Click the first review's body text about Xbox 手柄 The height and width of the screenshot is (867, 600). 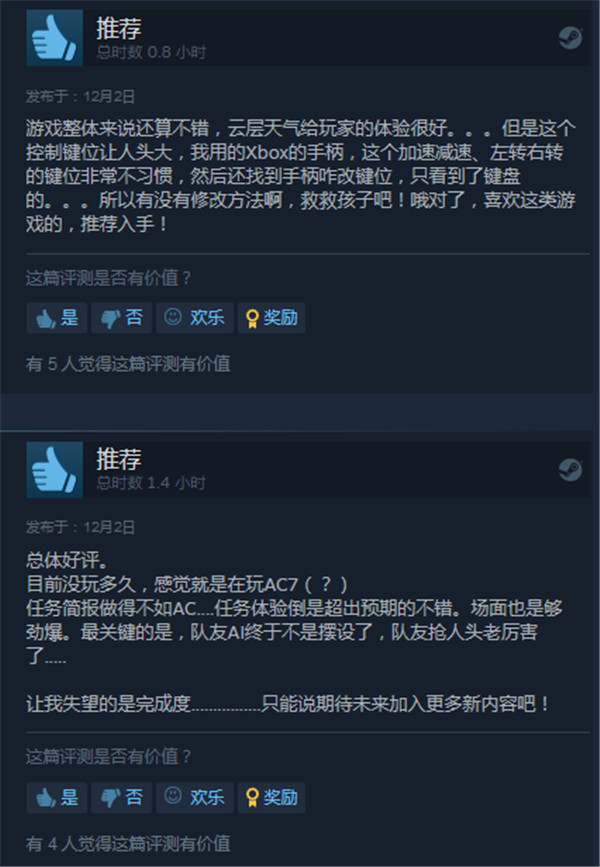(301, 176)
